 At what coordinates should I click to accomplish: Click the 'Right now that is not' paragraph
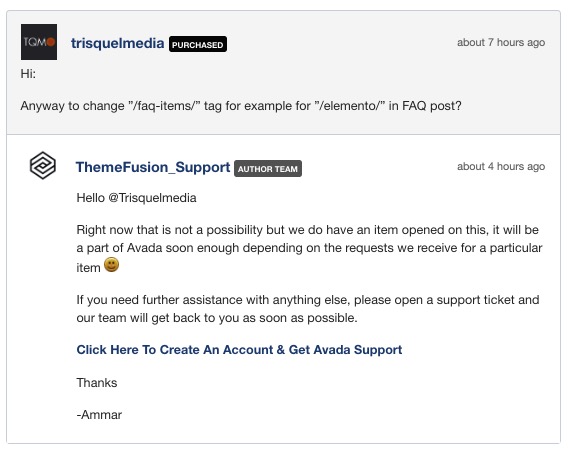[309, 249]
